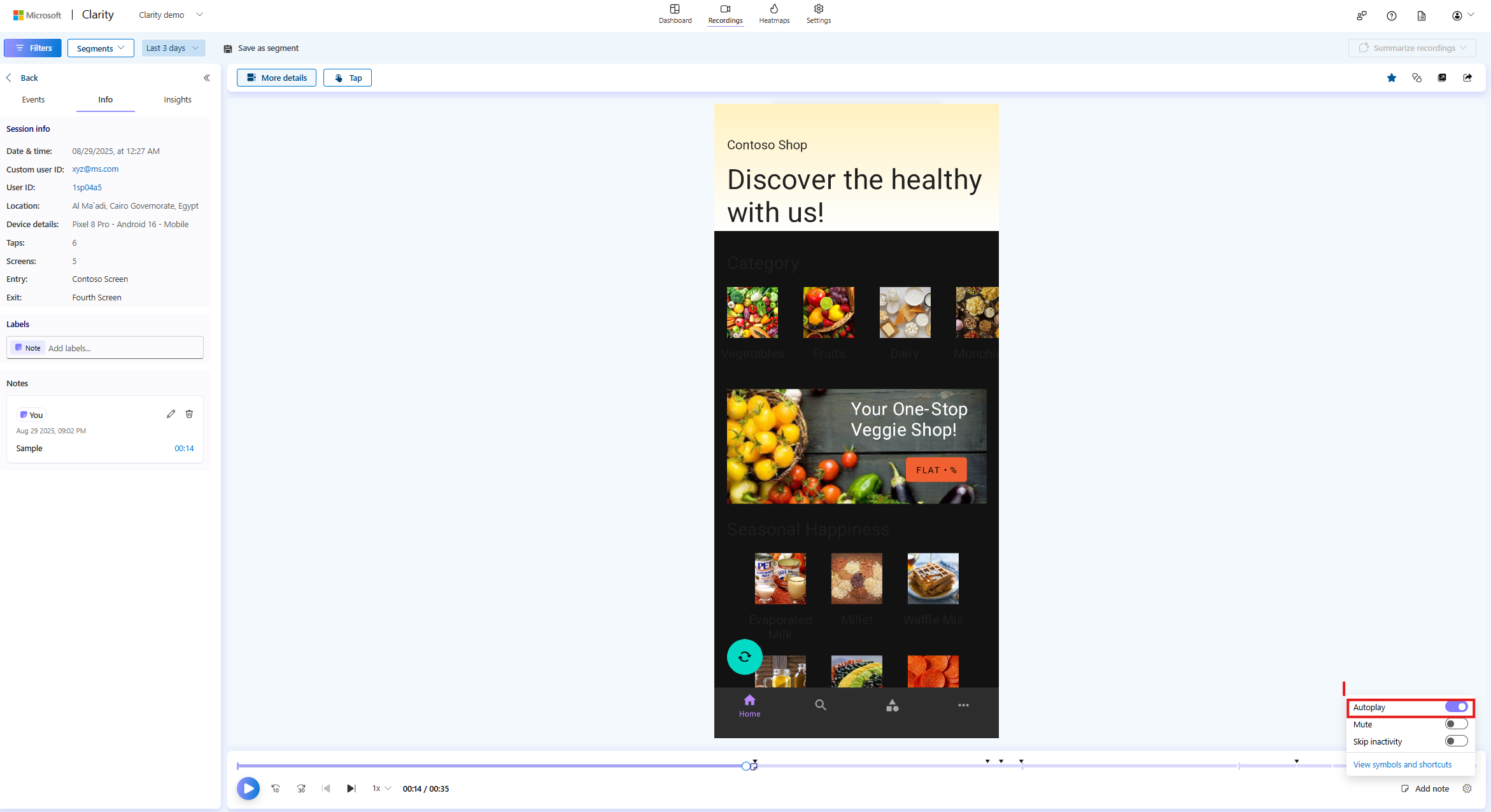Skip forward 30 seconds in playback
Viewport: 1491px width, 812px height.
(301, 788)
